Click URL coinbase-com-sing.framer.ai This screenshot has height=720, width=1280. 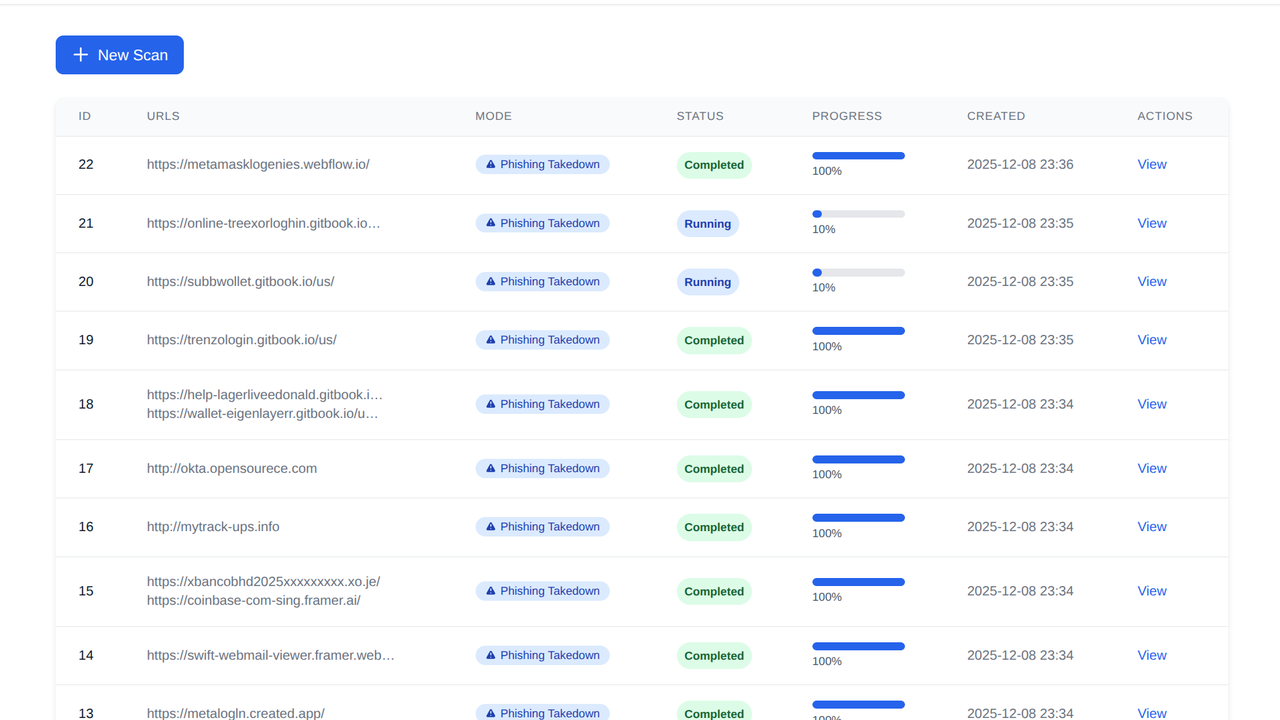[x=254, y=600]
